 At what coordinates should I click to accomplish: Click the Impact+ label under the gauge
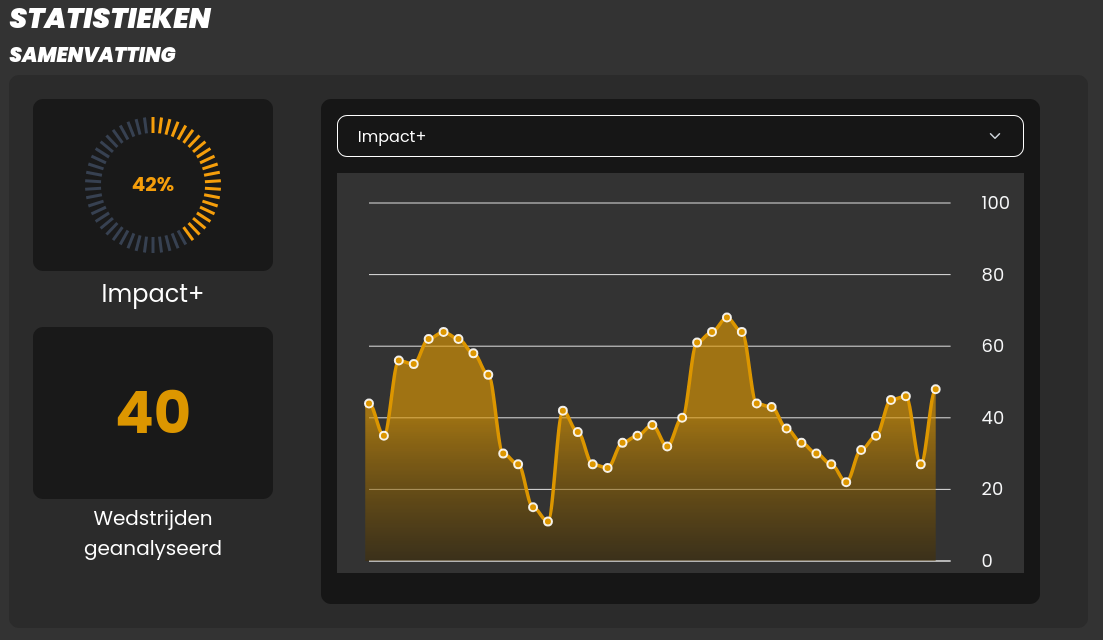coord(152,293)
